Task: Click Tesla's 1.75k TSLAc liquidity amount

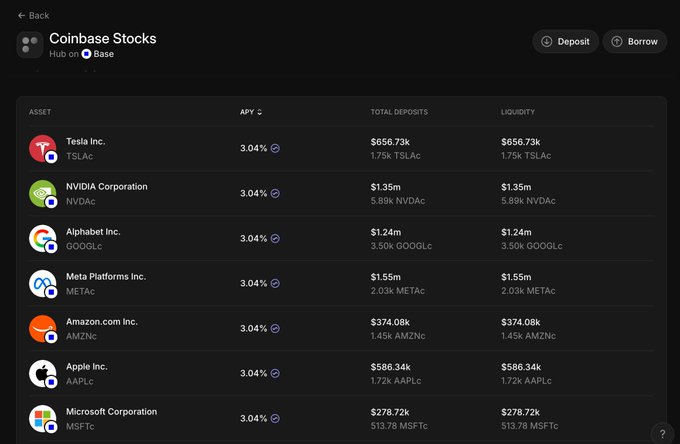Action: coord(526,156)
